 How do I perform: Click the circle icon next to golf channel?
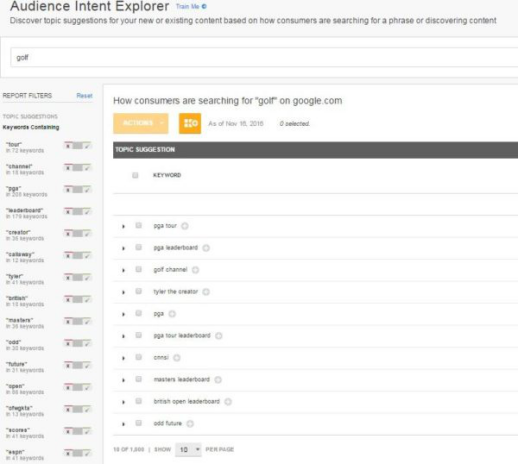click(x=195, y=270)
